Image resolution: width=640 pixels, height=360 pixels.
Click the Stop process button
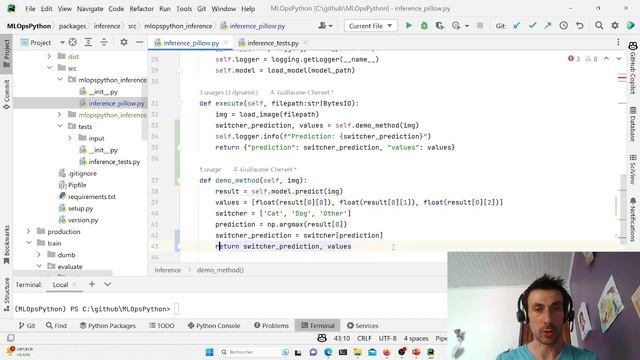[x=480, y=26]
